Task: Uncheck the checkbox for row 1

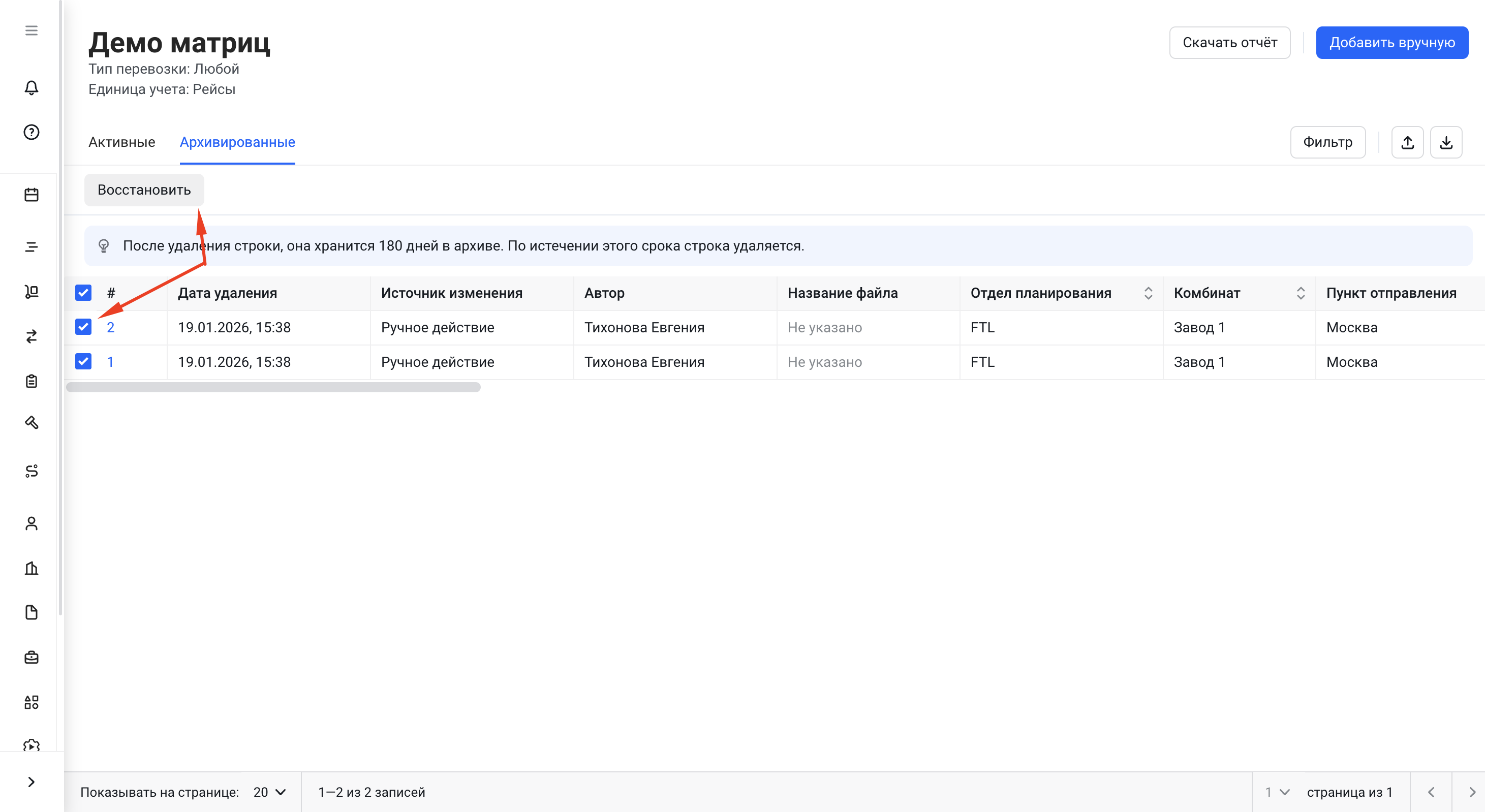Action: 83,362
